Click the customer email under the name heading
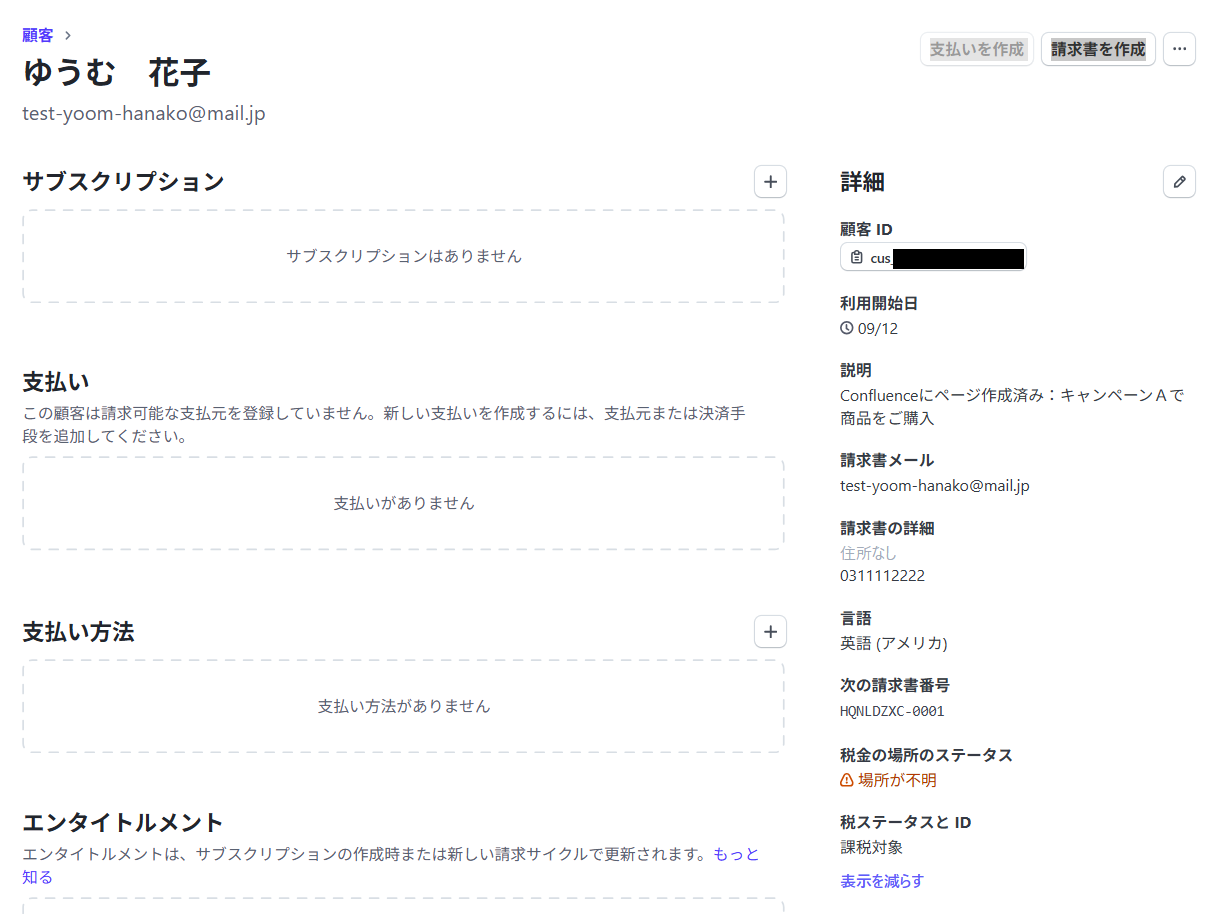 tap(144, 113)
